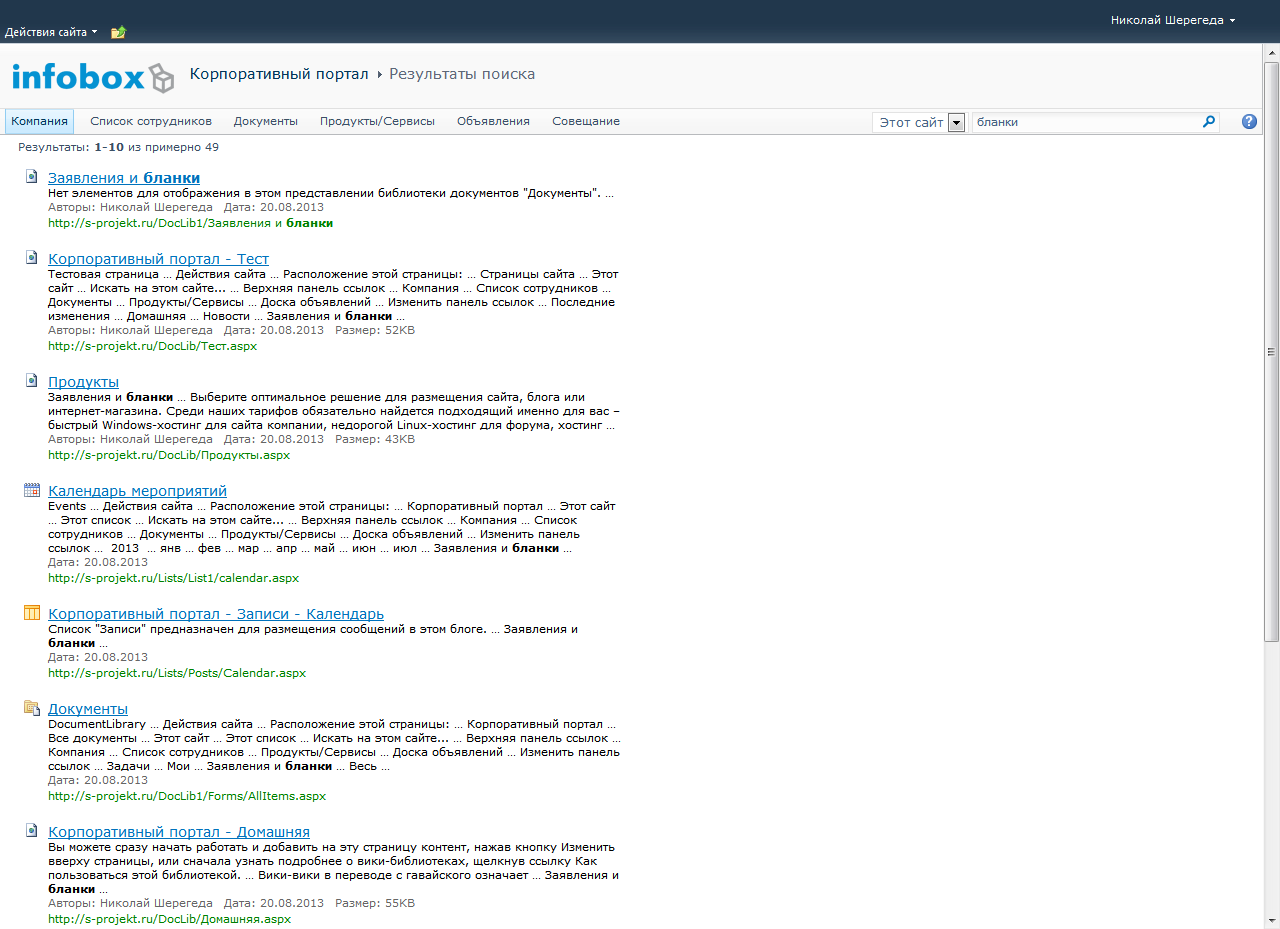Image resolution: width=1280 pixels, height=929 pixels.
Task: Click the Размер: 52KB text
Action: pyautogui.click(x=375, y=330)
